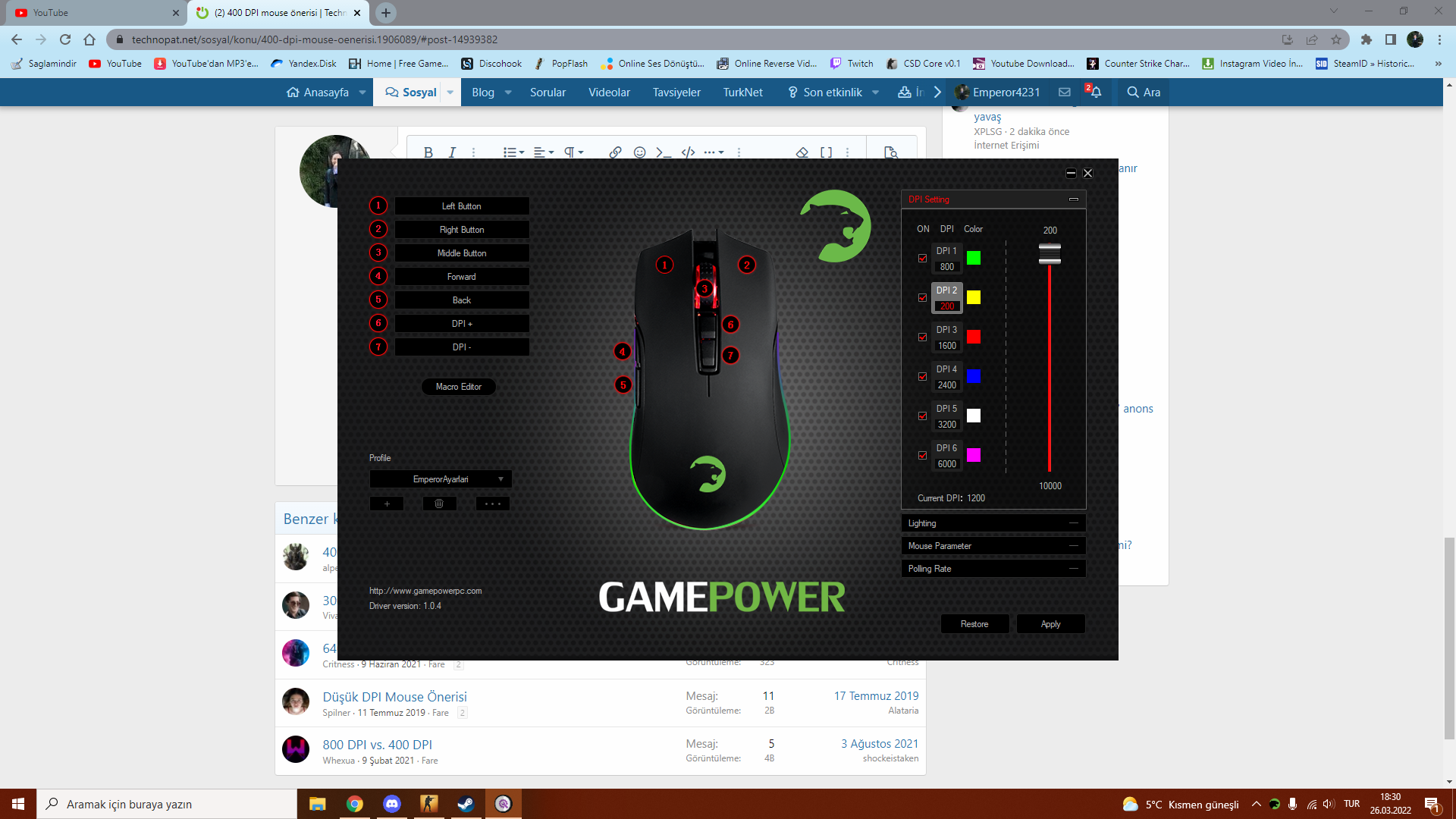Disable the DPI 6 checkbox
The image size is (1456, 819).
(922, 456)
